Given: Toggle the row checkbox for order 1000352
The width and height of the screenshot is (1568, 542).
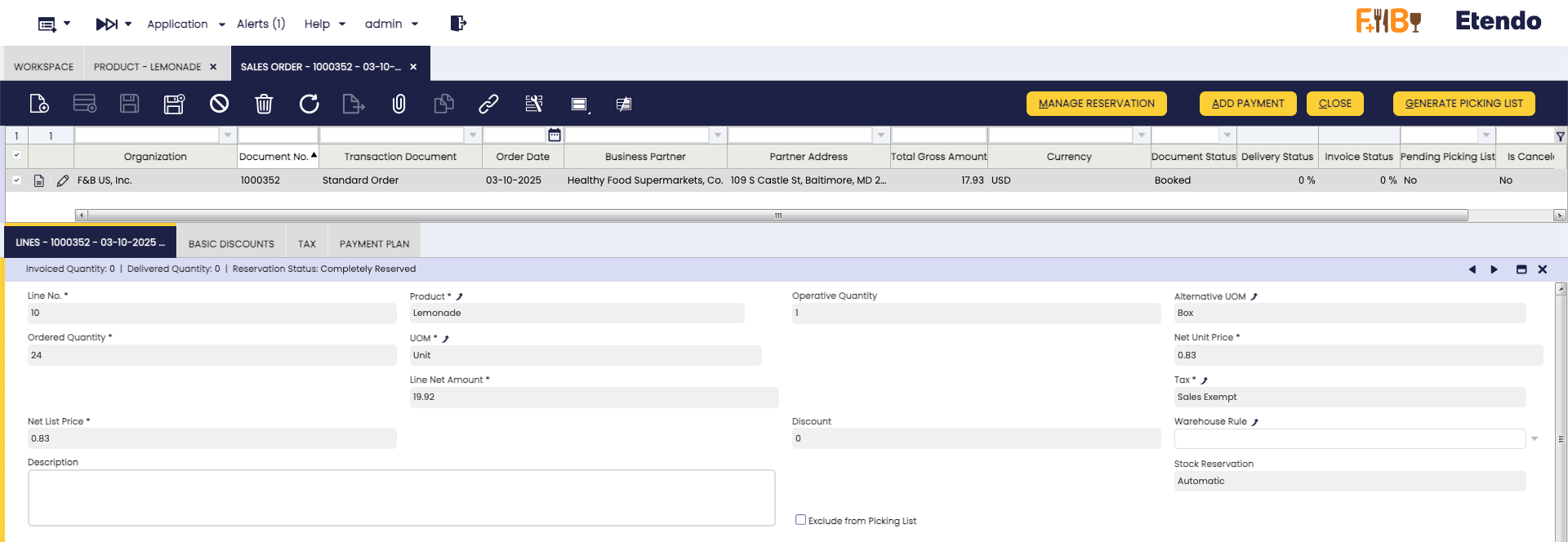Looking at the screenshot, I should (16, 180).
